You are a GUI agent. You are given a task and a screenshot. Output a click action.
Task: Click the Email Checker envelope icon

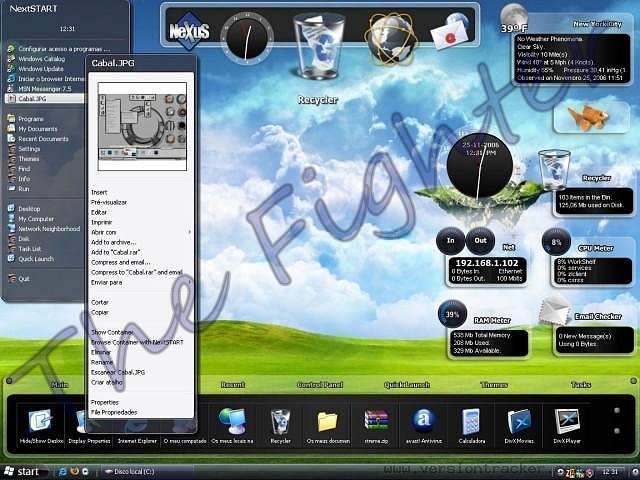554,311
